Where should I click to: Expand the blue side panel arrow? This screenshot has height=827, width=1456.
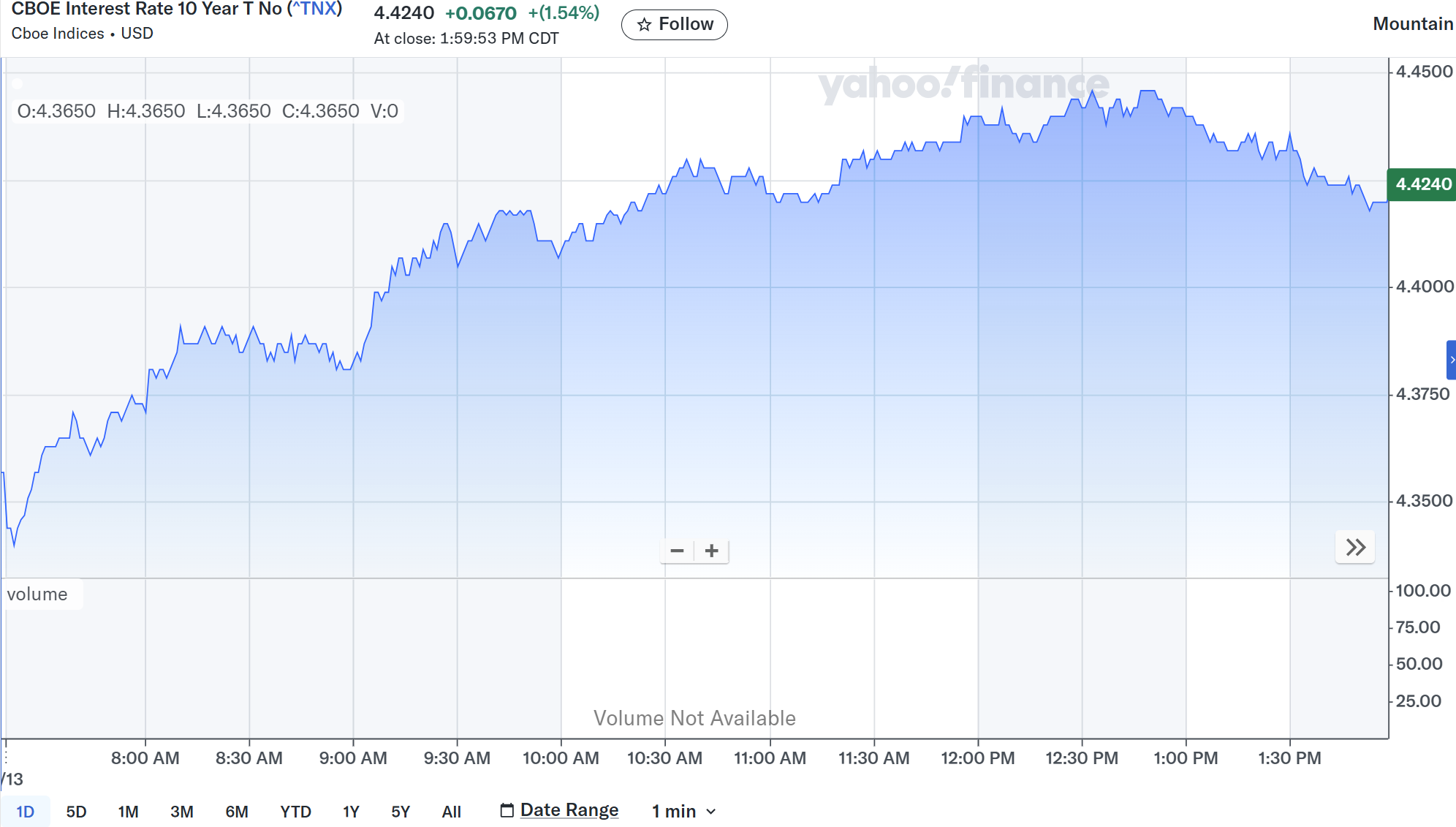[1452, 360]
